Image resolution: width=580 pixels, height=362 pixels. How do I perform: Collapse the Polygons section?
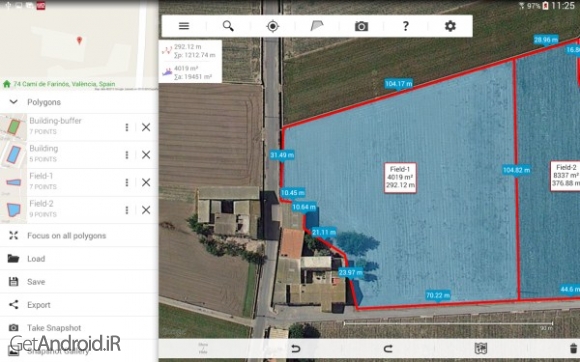[14, 102]
